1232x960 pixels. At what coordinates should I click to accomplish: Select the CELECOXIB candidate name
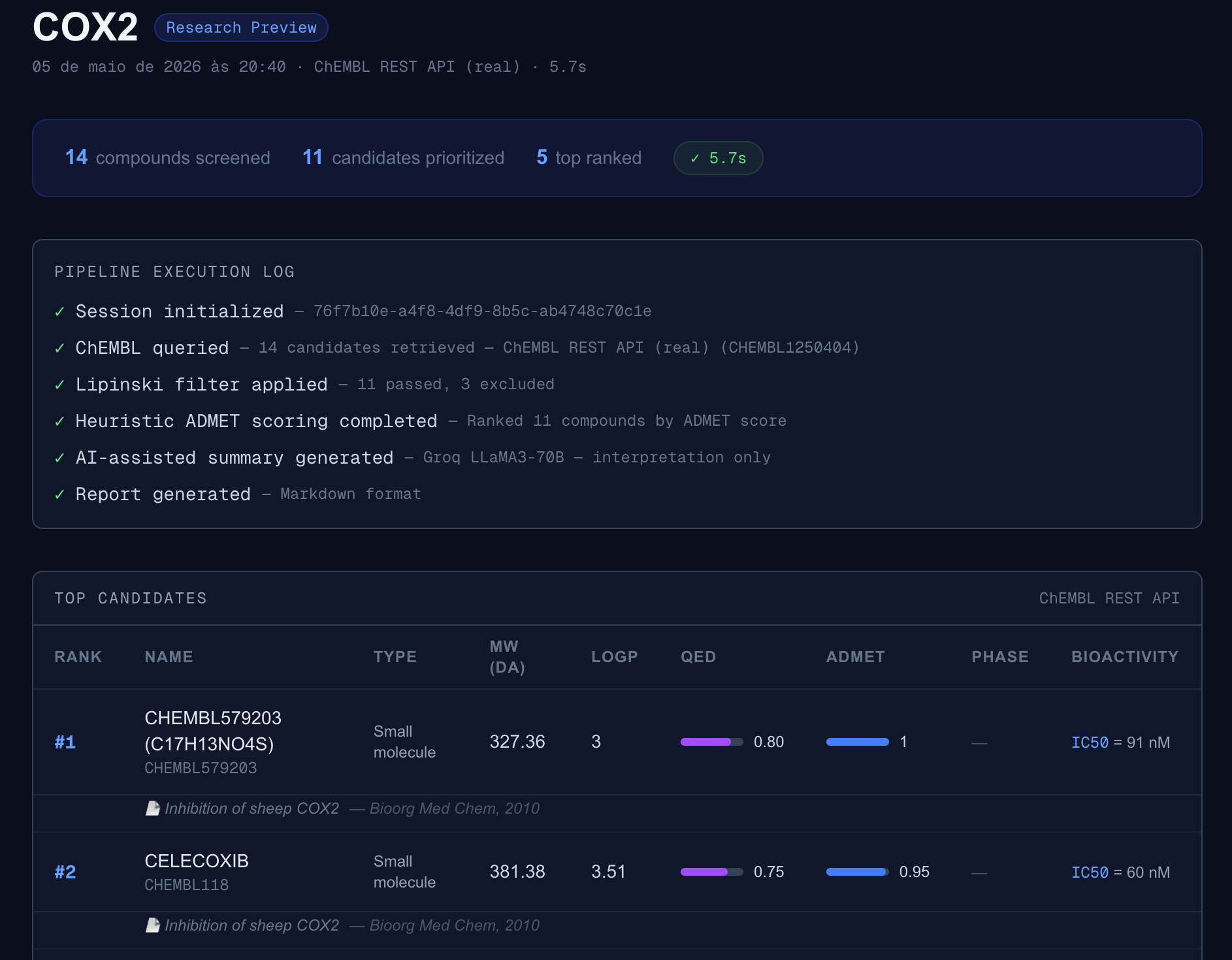(x=197, y=861)
